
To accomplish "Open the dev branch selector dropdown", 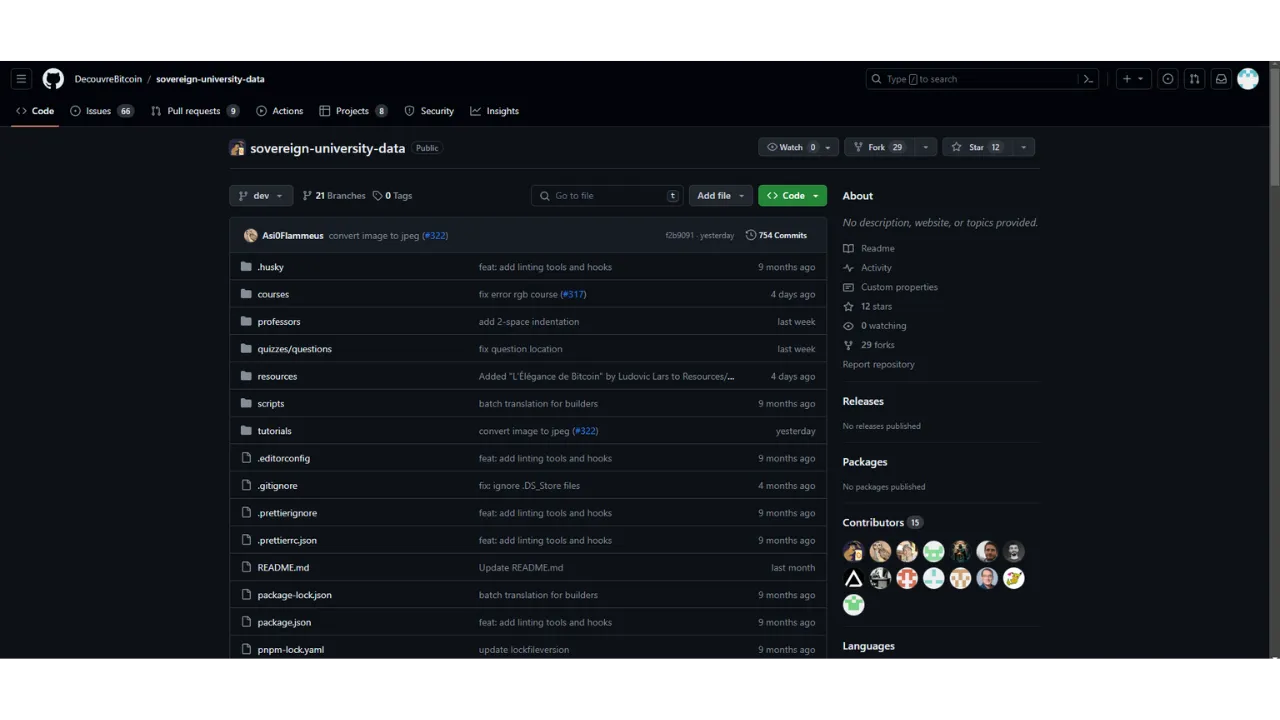I will (261, 196).
